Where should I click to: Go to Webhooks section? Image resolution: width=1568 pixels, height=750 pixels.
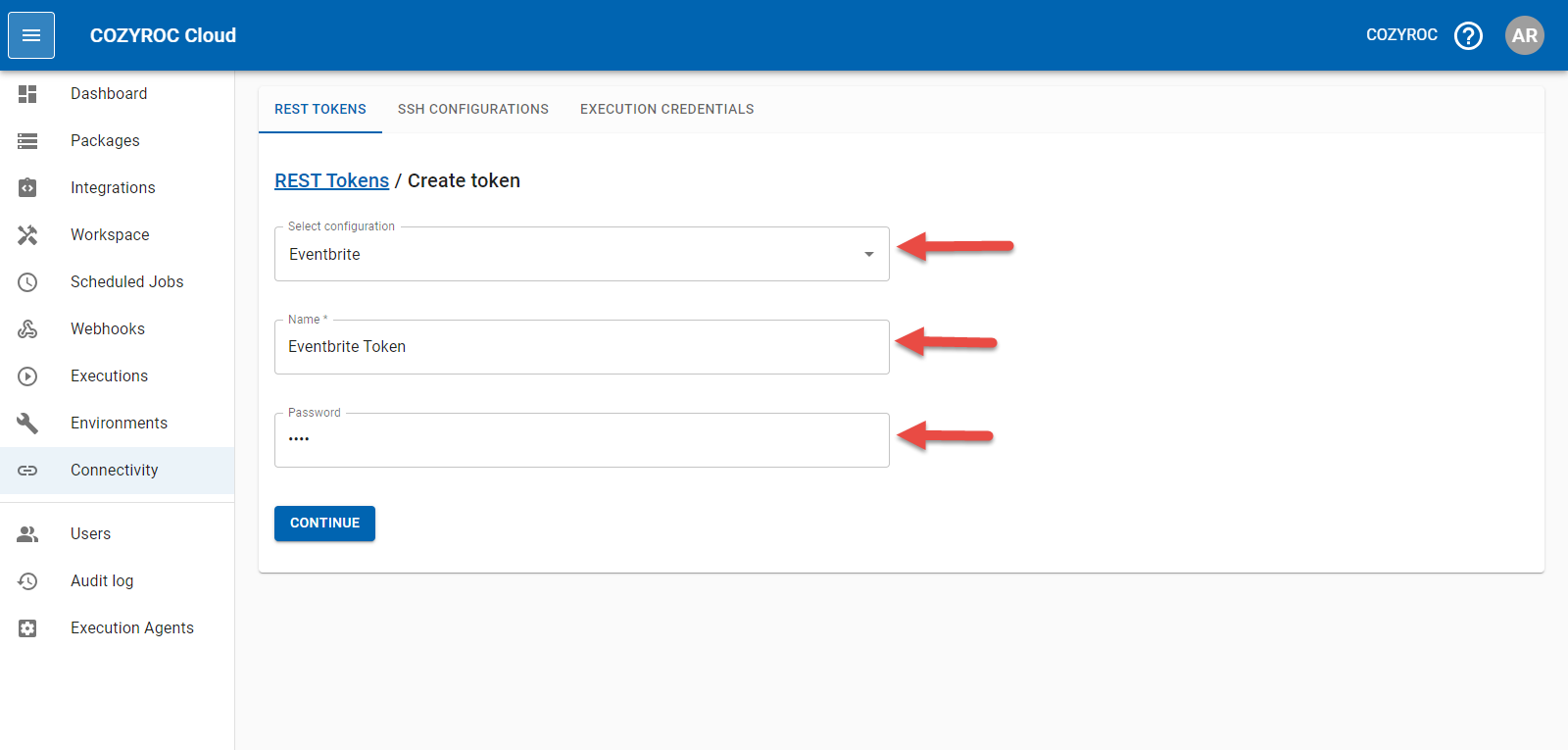(x=118, y=329)
